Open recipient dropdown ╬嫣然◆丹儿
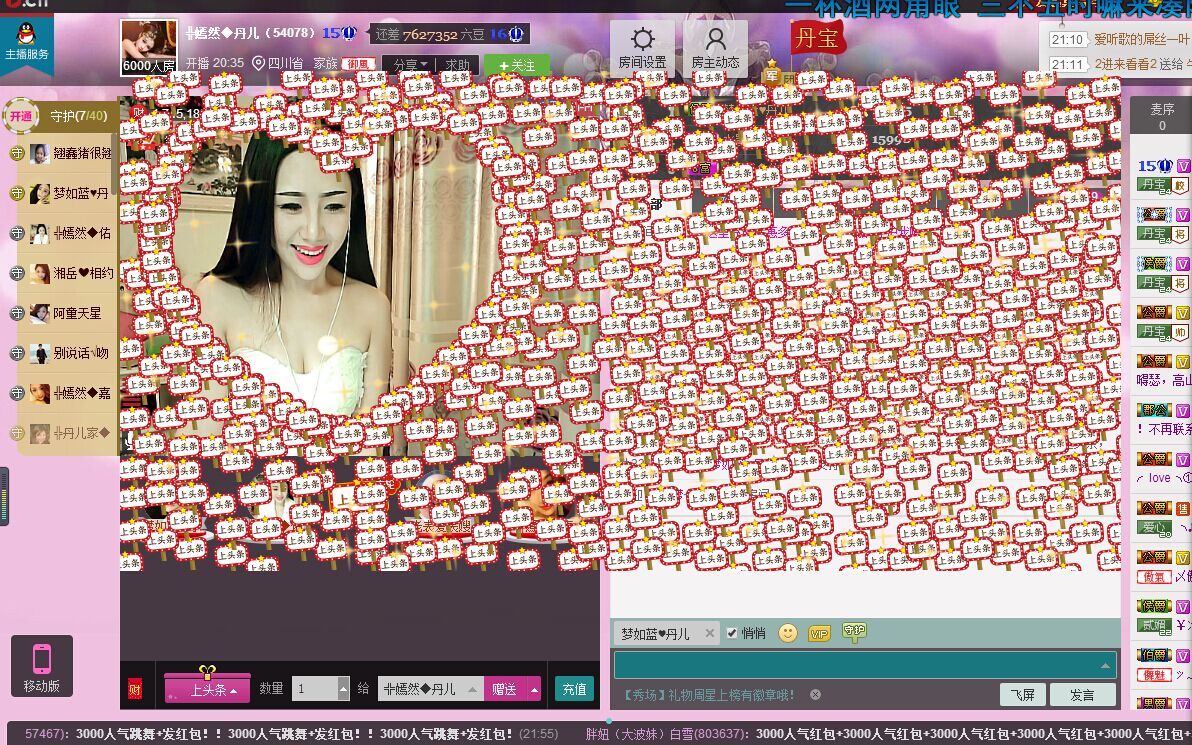 [430, 689]
